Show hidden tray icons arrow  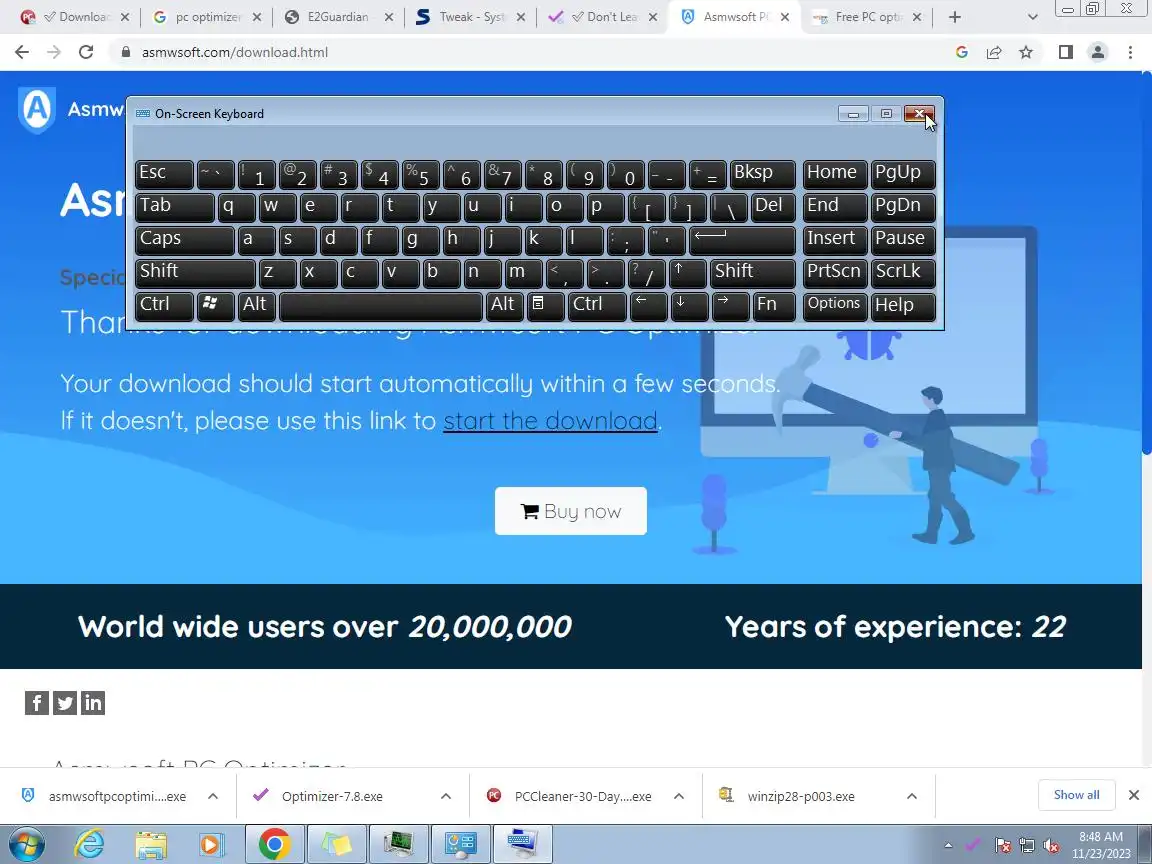(948, 846)
